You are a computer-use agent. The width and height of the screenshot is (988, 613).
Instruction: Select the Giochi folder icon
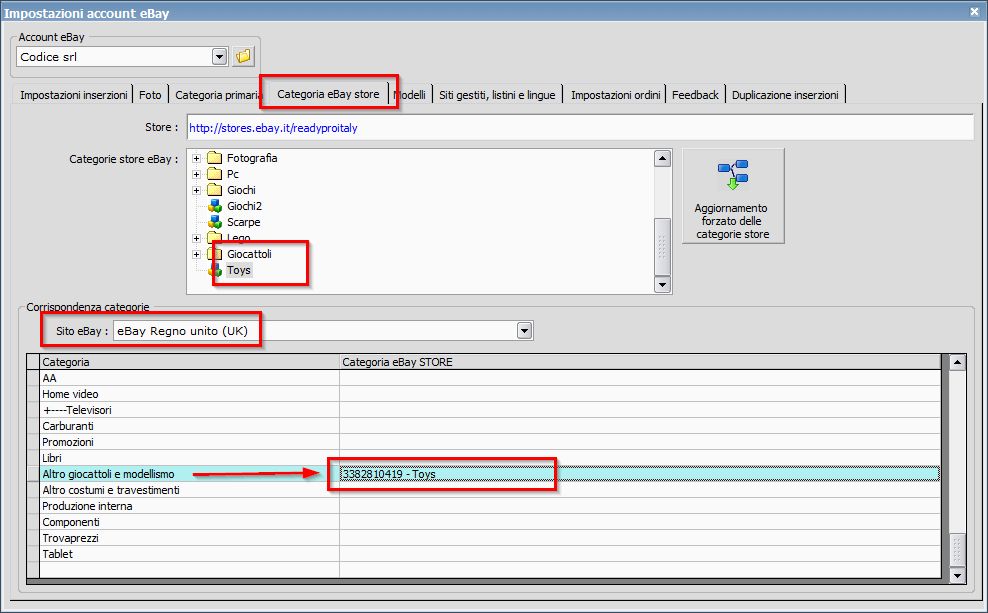pyautogui.click(x=215, y=190)
